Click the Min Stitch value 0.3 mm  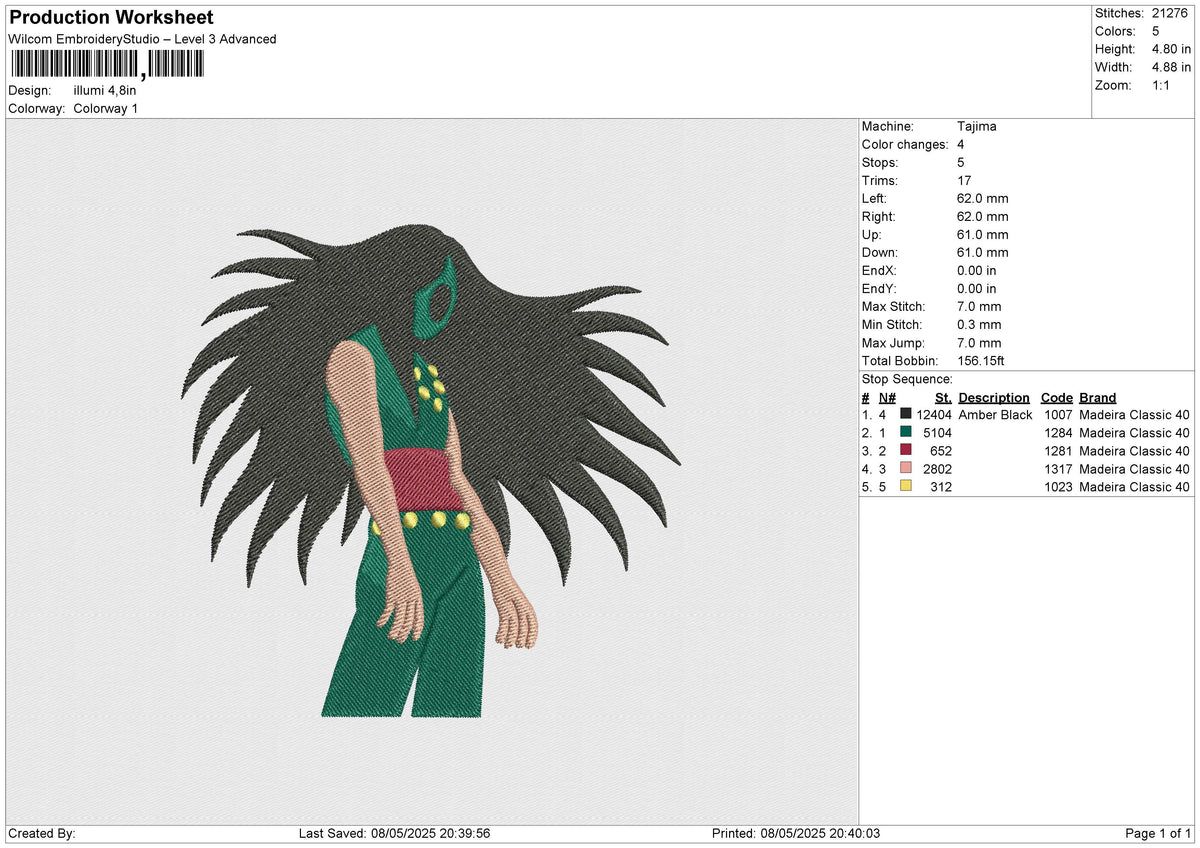[x=979, y=325]
